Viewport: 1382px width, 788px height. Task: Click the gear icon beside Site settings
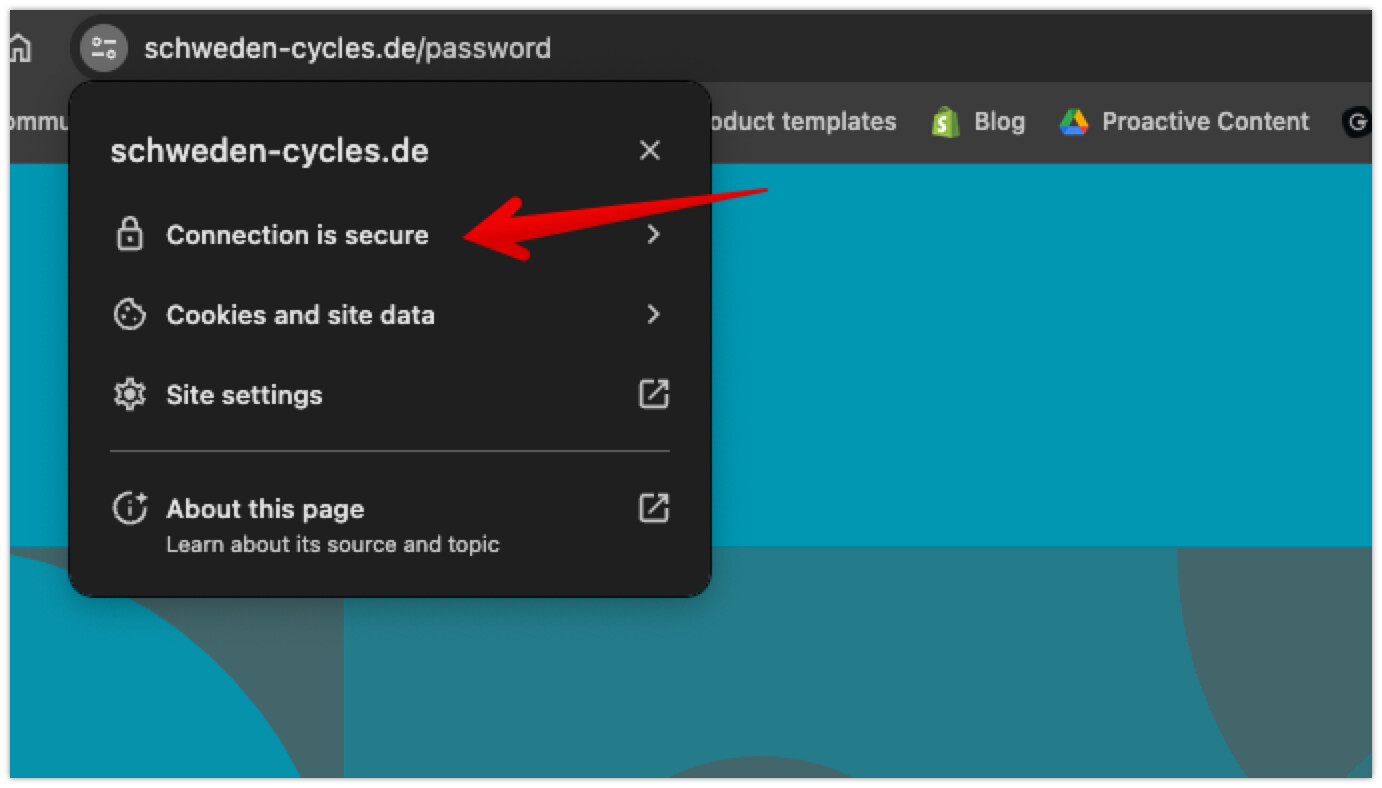pyautogui.click(x=129, y=395)
